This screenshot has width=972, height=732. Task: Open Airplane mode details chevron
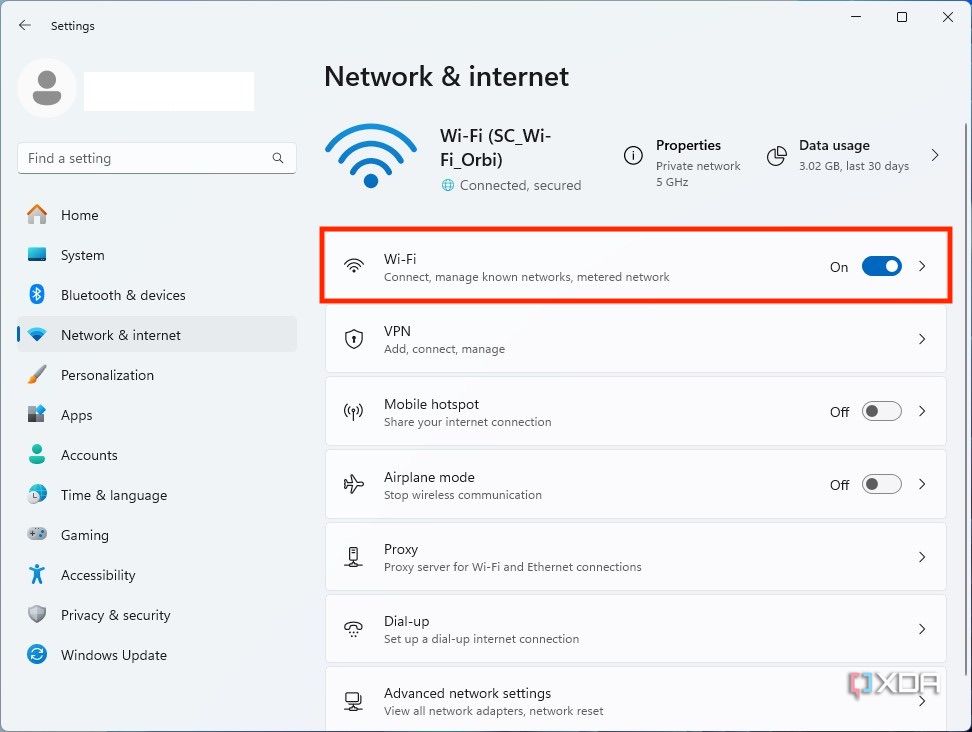pyautogui.click(x=922, y=484)
